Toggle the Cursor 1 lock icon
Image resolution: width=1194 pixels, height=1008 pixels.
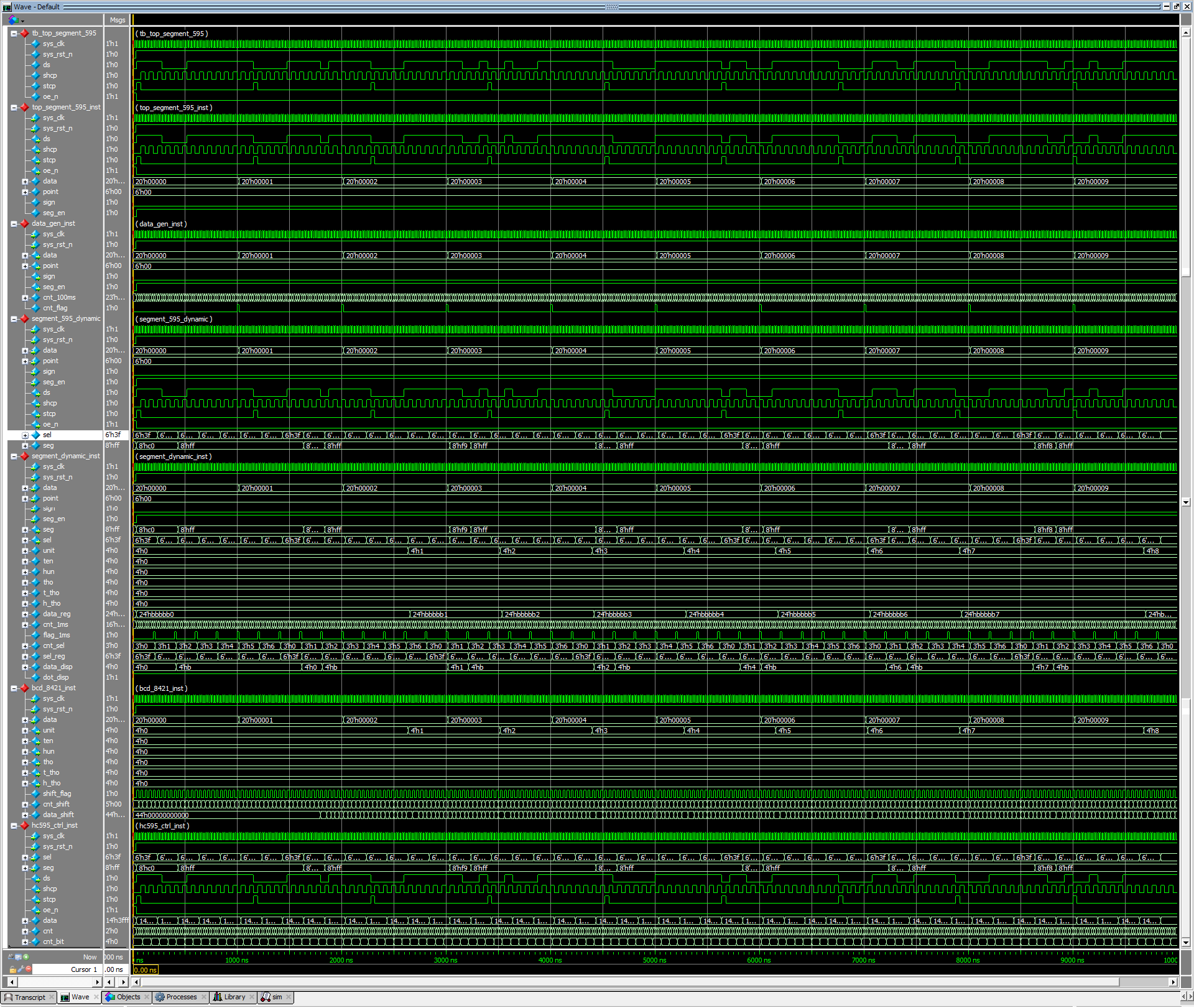pos(12,969)
